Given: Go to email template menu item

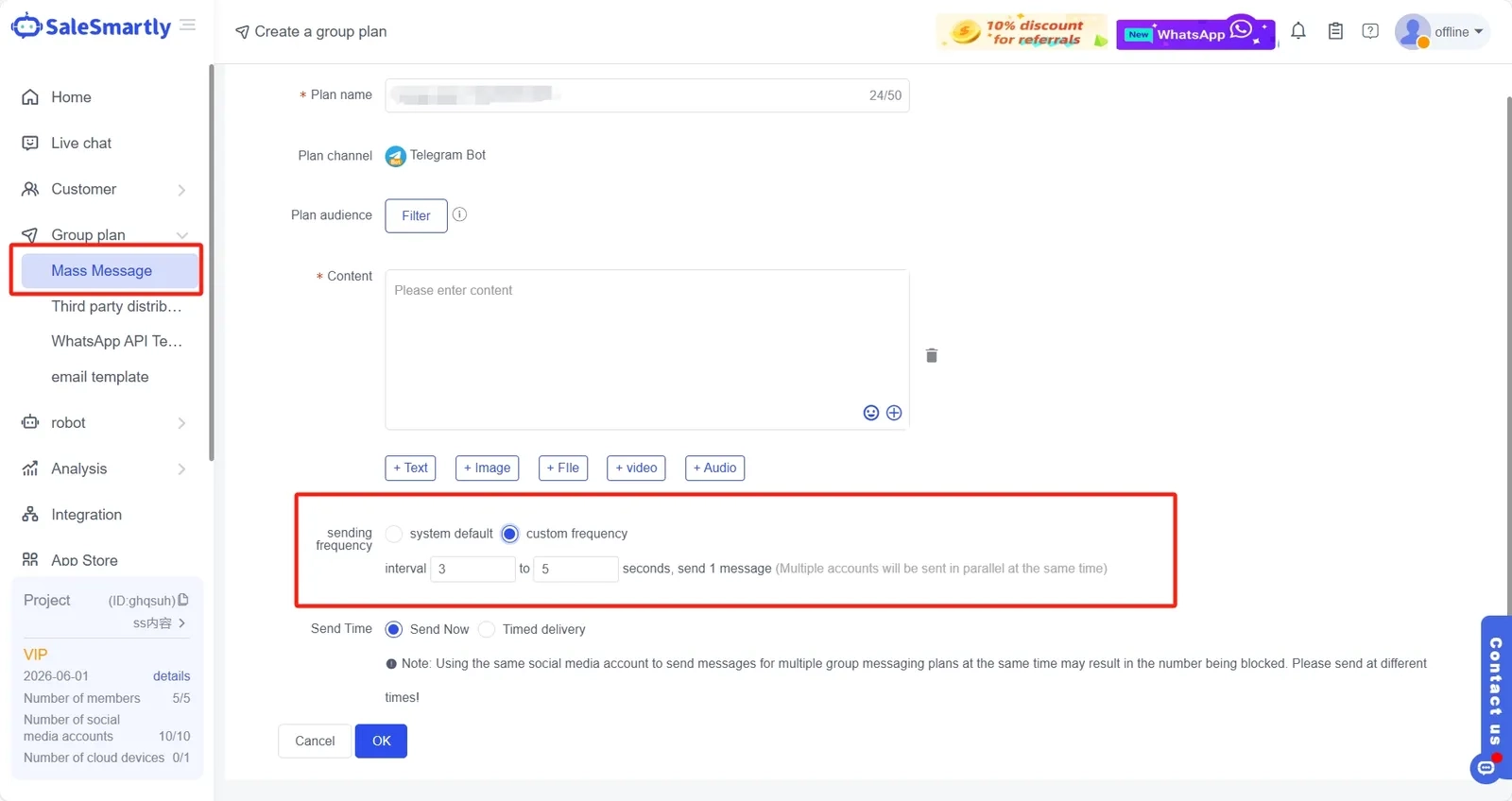Looking at the screenshot, I should (x=100, y=377).
